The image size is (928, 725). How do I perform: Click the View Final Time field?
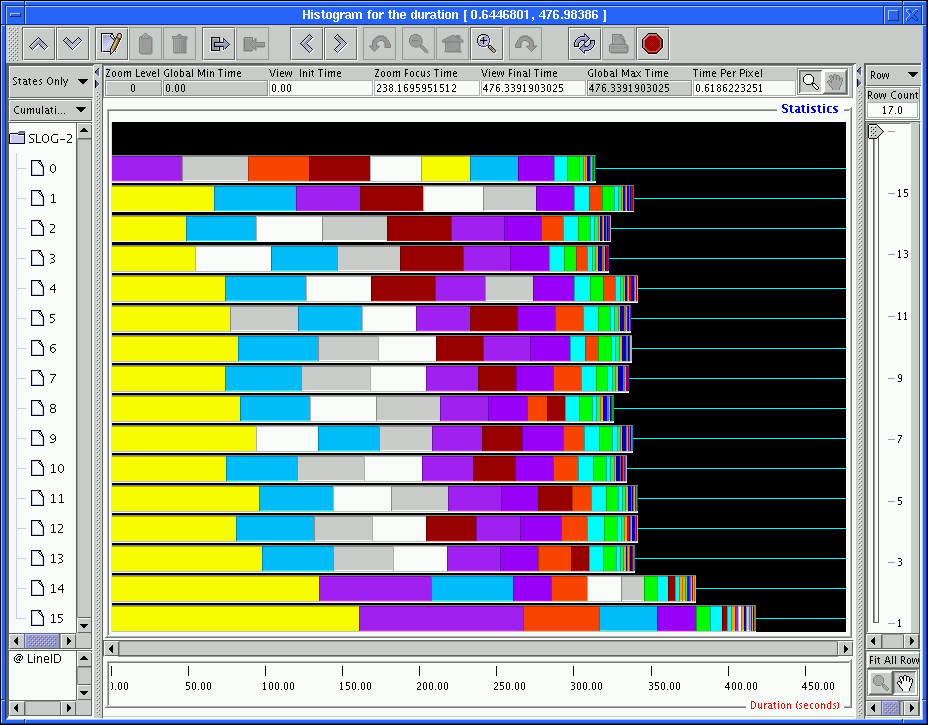(533, 88)
